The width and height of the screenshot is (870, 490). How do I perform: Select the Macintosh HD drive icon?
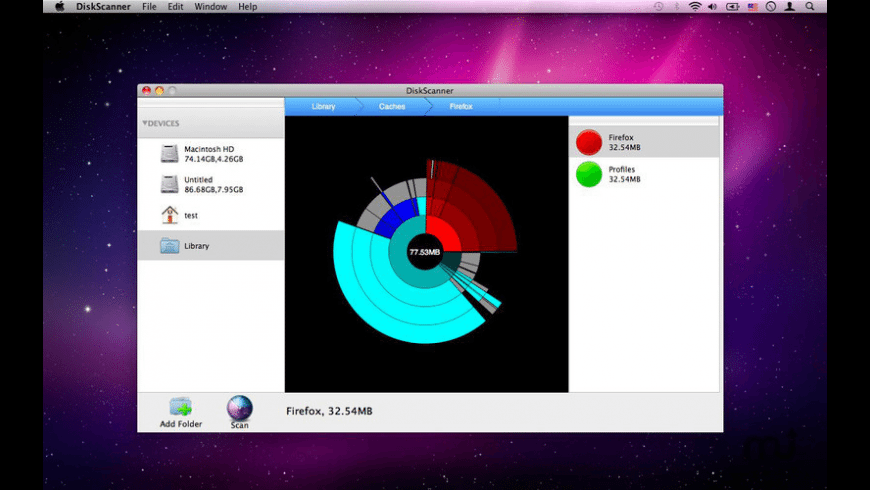[170, 154]
